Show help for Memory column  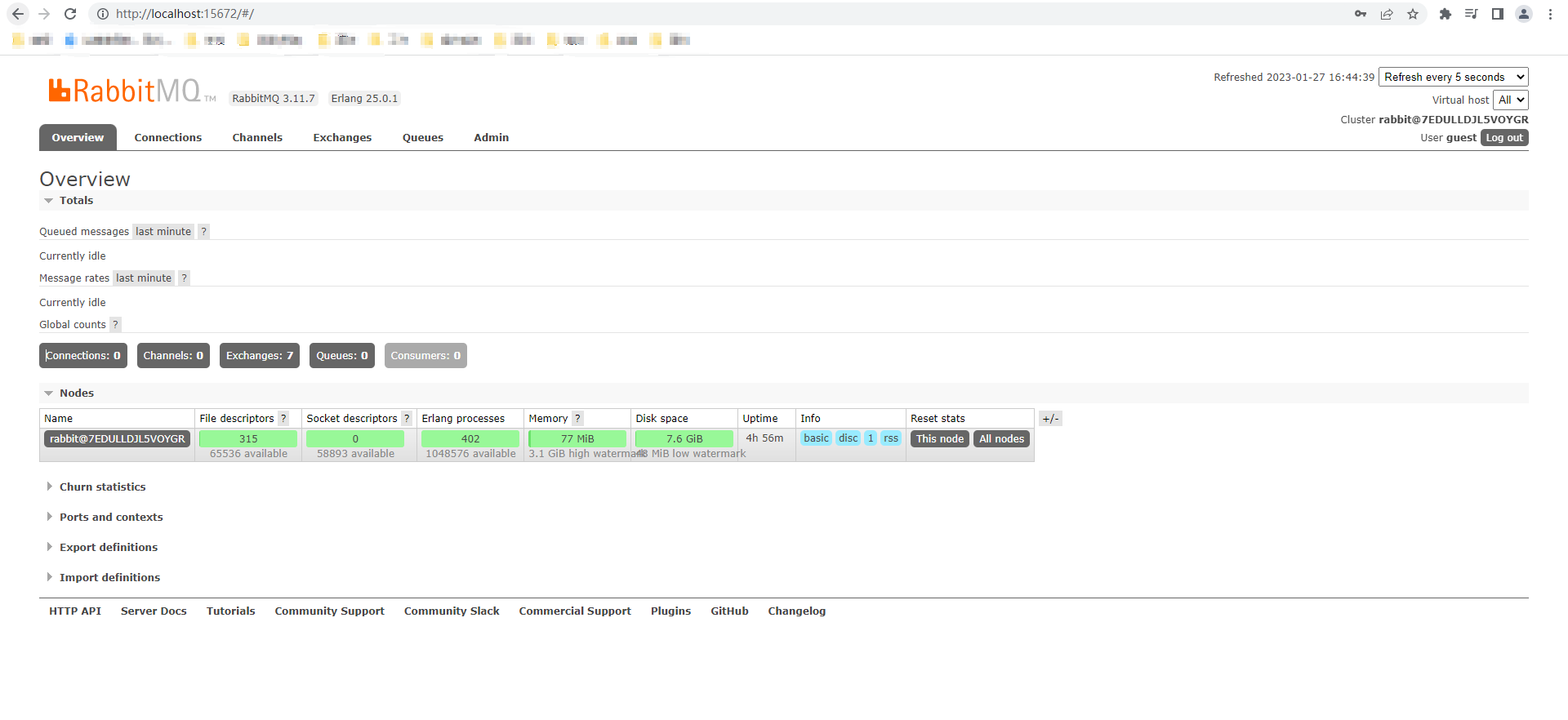(x=577, y=419)
